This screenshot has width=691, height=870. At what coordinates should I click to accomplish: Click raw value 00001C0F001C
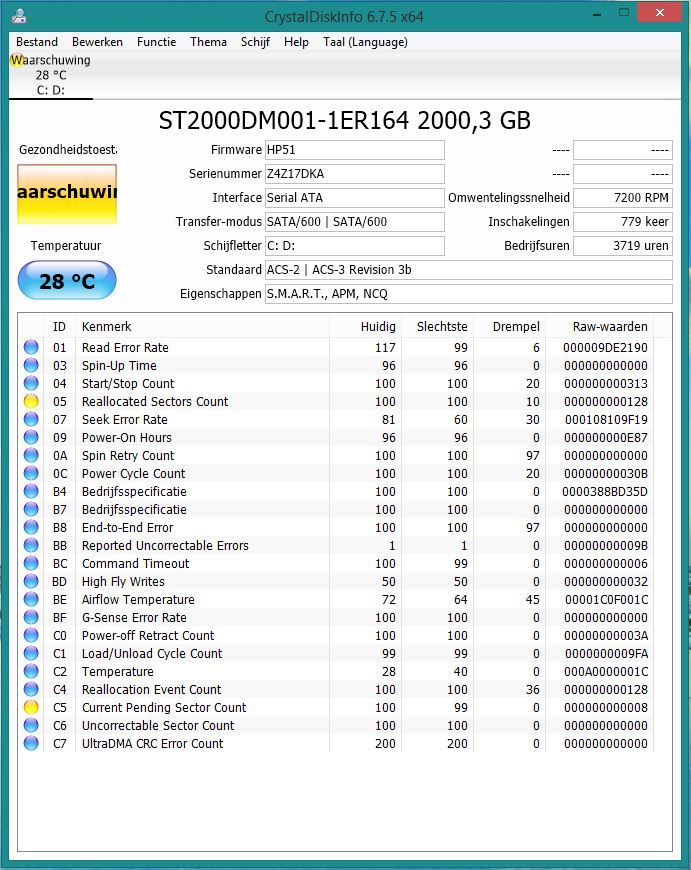pos(606,600)
